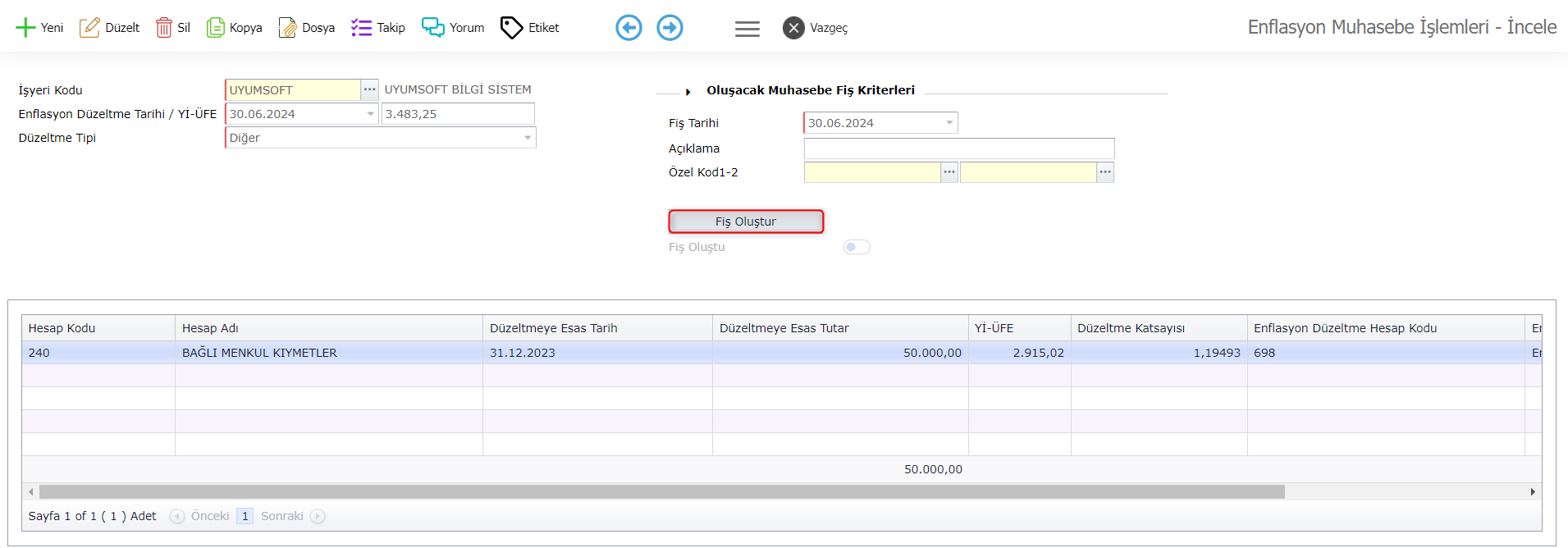1568x548 pixels.
Task: Click the Açıklama text field
Action: pos(959,148)
